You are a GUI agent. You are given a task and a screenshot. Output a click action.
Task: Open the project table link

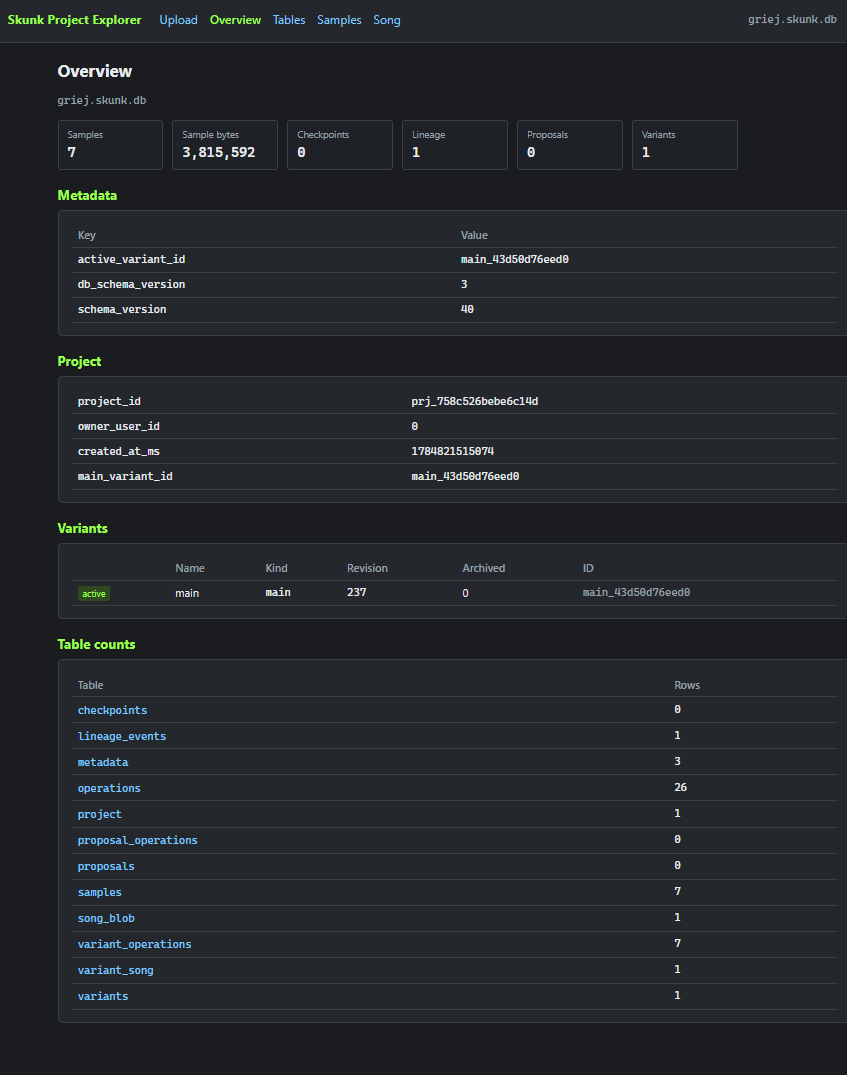coord(99,814)
